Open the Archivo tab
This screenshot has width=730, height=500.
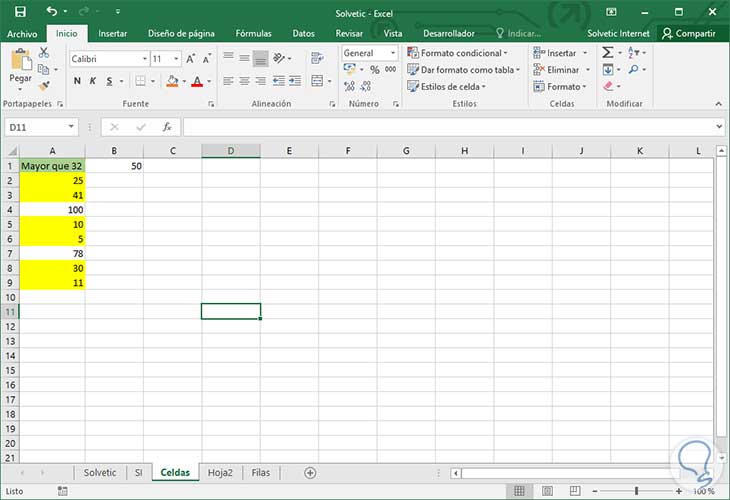point(22,34)
